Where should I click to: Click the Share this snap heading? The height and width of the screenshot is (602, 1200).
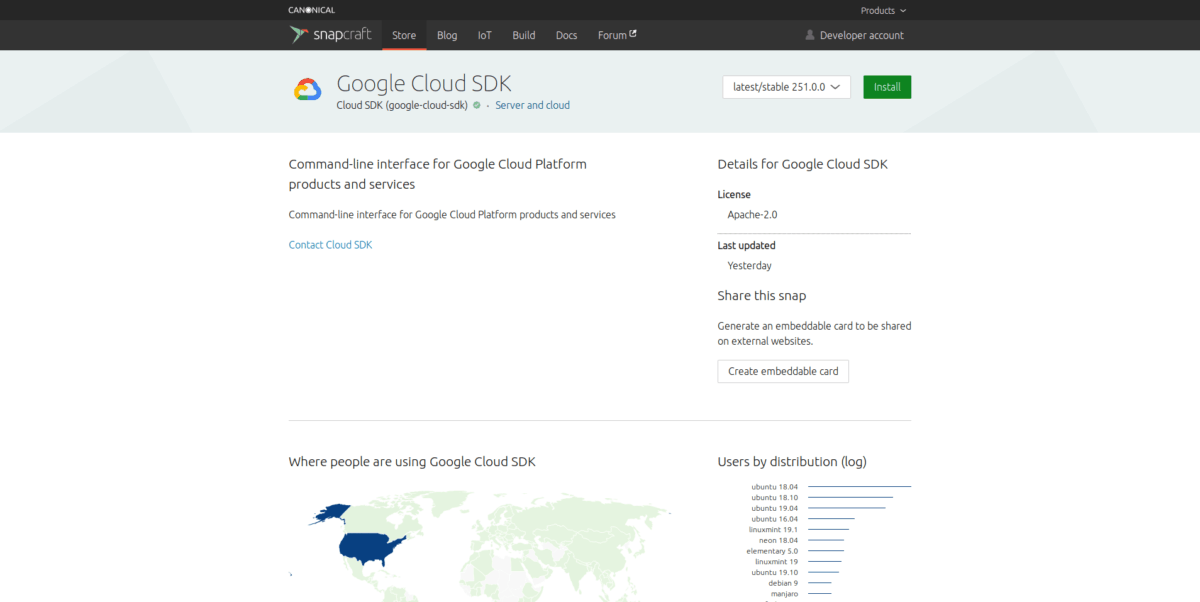coord(762,296)
